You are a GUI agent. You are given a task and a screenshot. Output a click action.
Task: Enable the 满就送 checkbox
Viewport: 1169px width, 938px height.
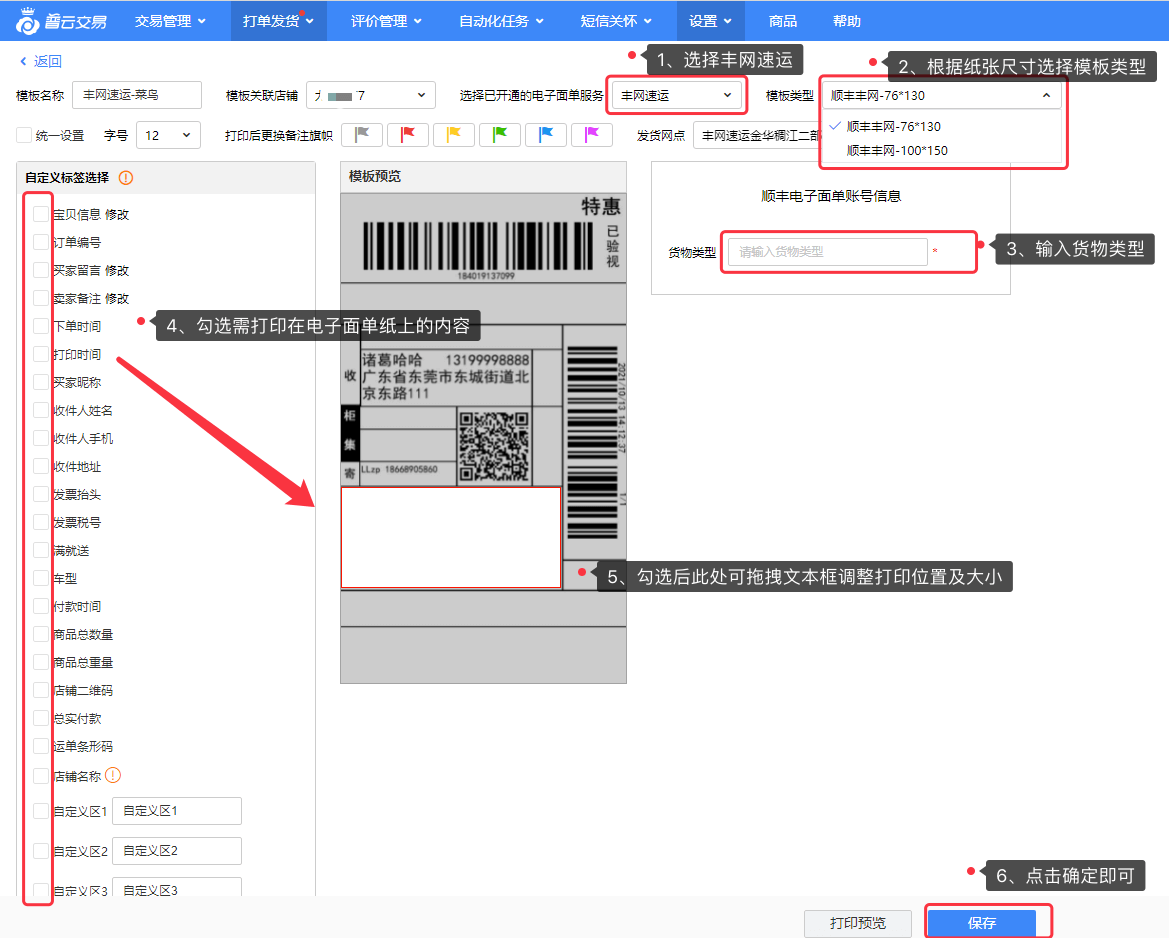coord(40,550)
